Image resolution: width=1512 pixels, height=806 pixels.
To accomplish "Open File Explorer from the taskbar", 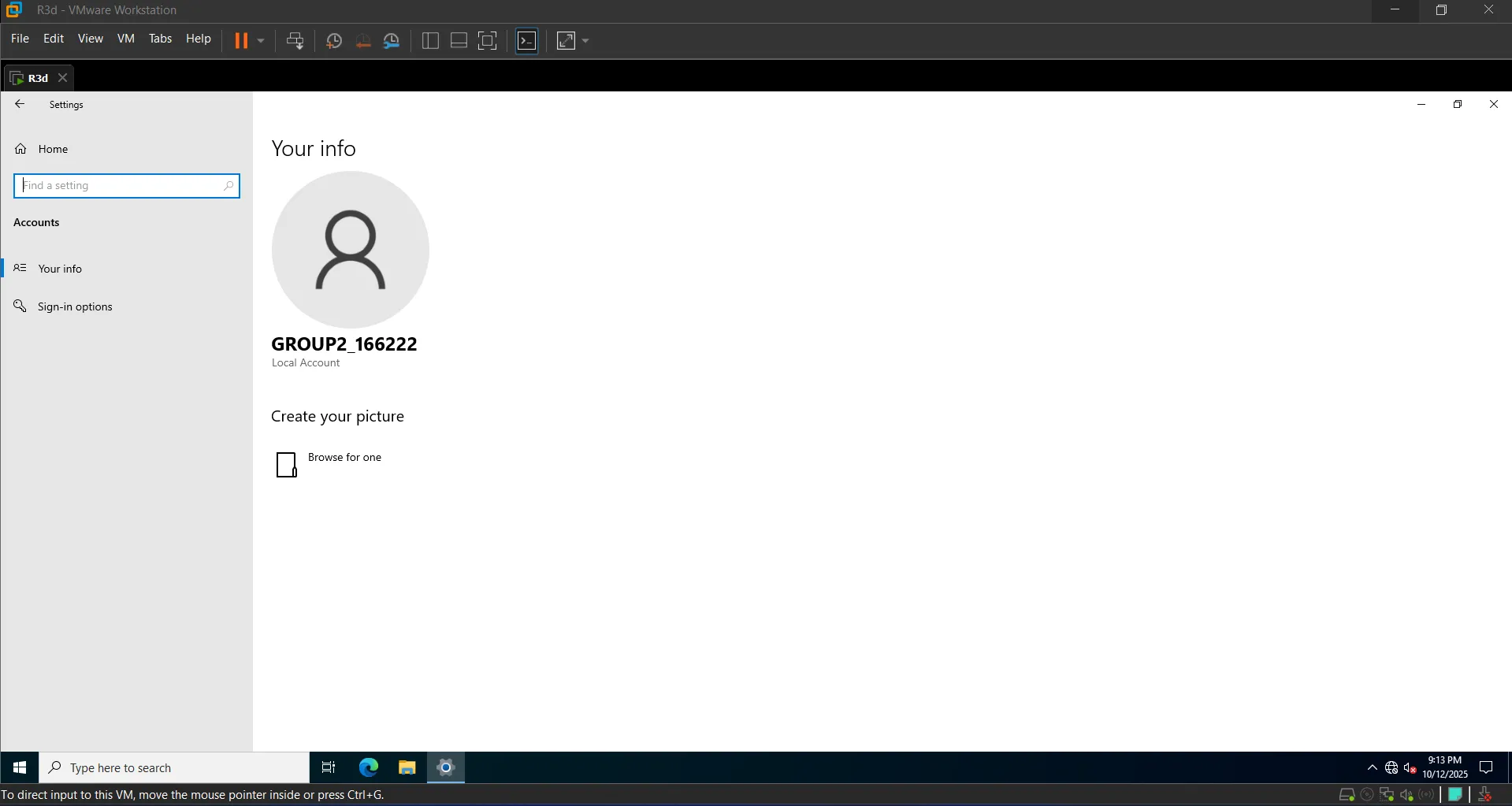I will point(407,767).
